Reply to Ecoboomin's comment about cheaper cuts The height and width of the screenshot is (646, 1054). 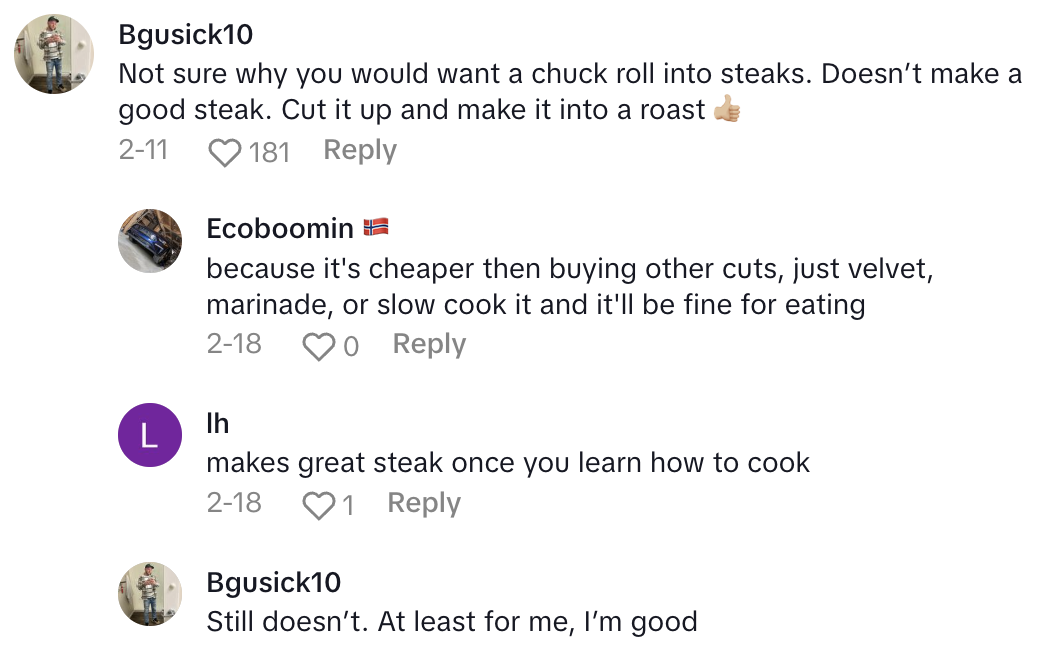point(429,344)
